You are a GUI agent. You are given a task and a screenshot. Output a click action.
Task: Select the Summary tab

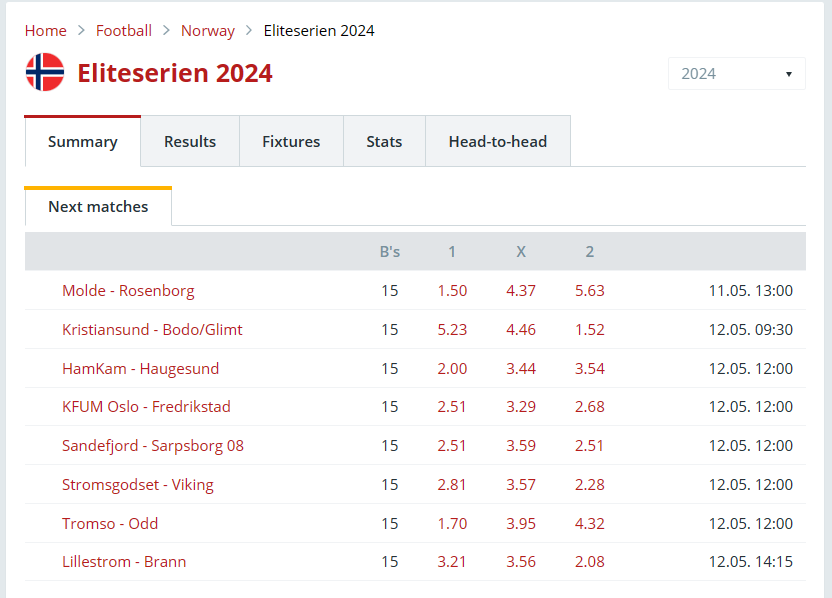click(x=82, y=142)
